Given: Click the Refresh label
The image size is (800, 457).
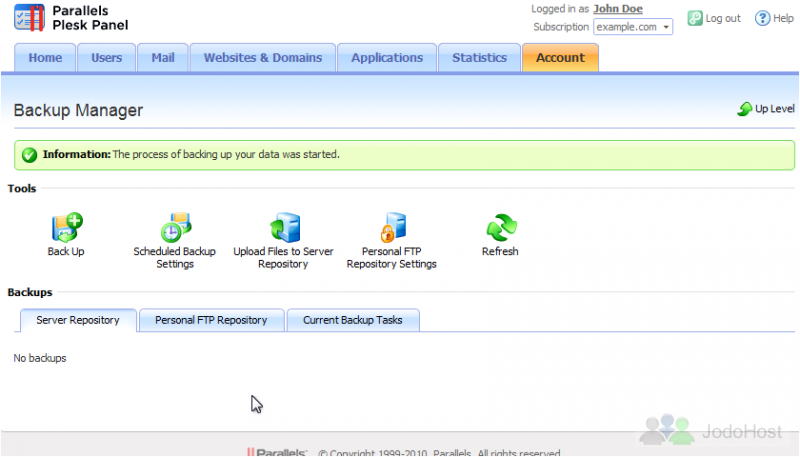Looking at the screenshot, I should [x=500, y=251].
